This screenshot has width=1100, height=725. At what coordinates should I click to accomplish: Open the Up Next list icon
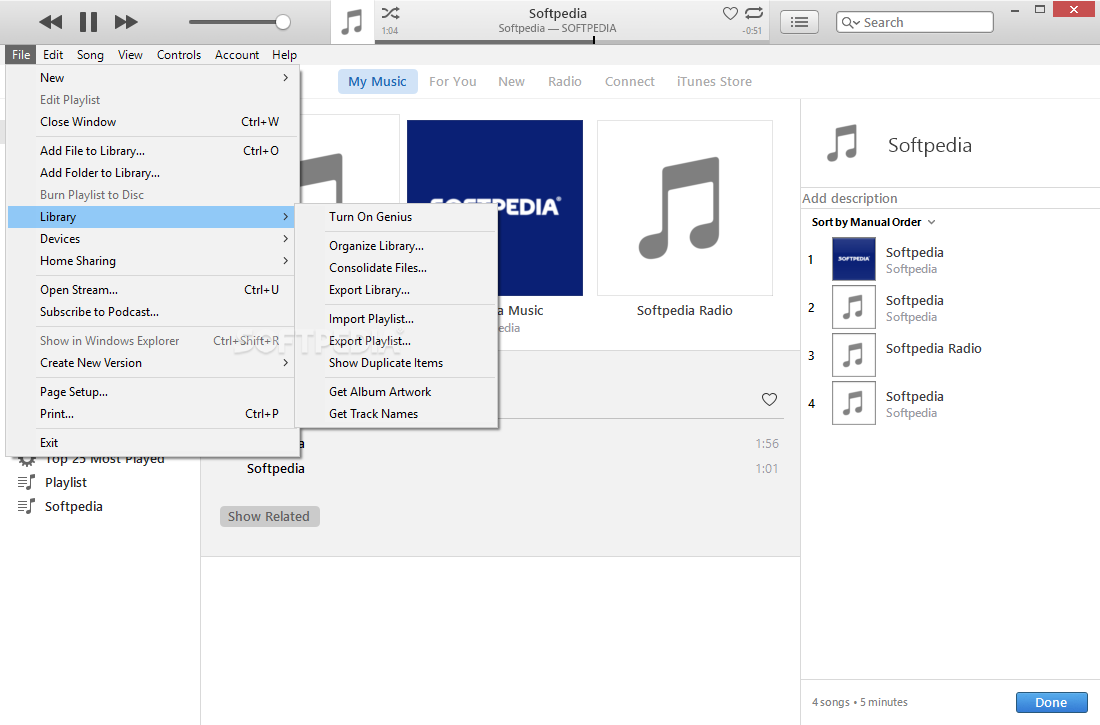pyautogui.click(x=799, y=22)
